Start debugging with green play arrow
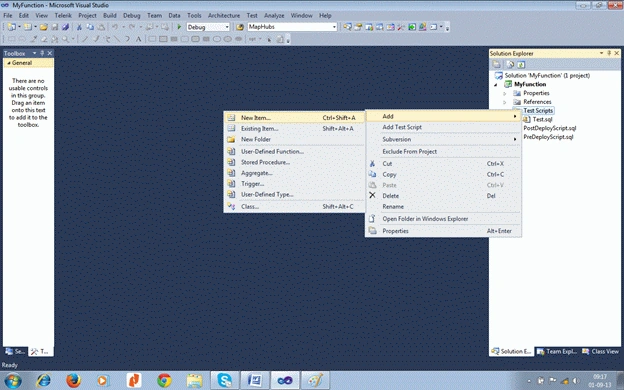 coord(179,27)
